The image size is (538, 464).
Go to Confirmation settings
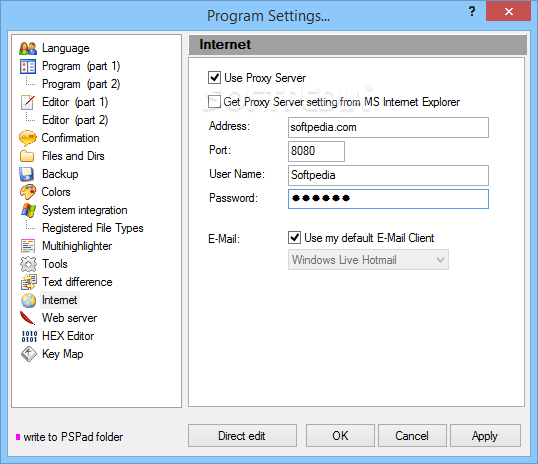[70, 138]
